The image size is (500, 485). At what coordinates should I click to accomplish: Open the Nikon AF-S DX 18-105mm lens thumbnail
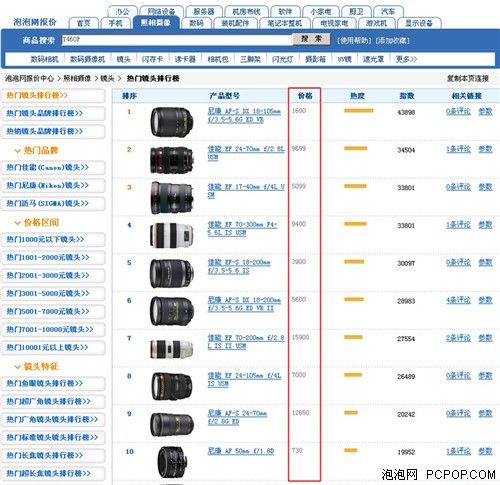pyautogui.click(x=172, y=122)
